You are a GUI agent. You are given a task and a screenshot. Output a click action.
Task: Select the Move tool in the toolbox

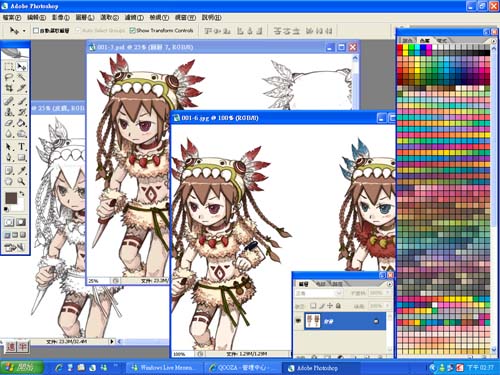pos(22,67)
